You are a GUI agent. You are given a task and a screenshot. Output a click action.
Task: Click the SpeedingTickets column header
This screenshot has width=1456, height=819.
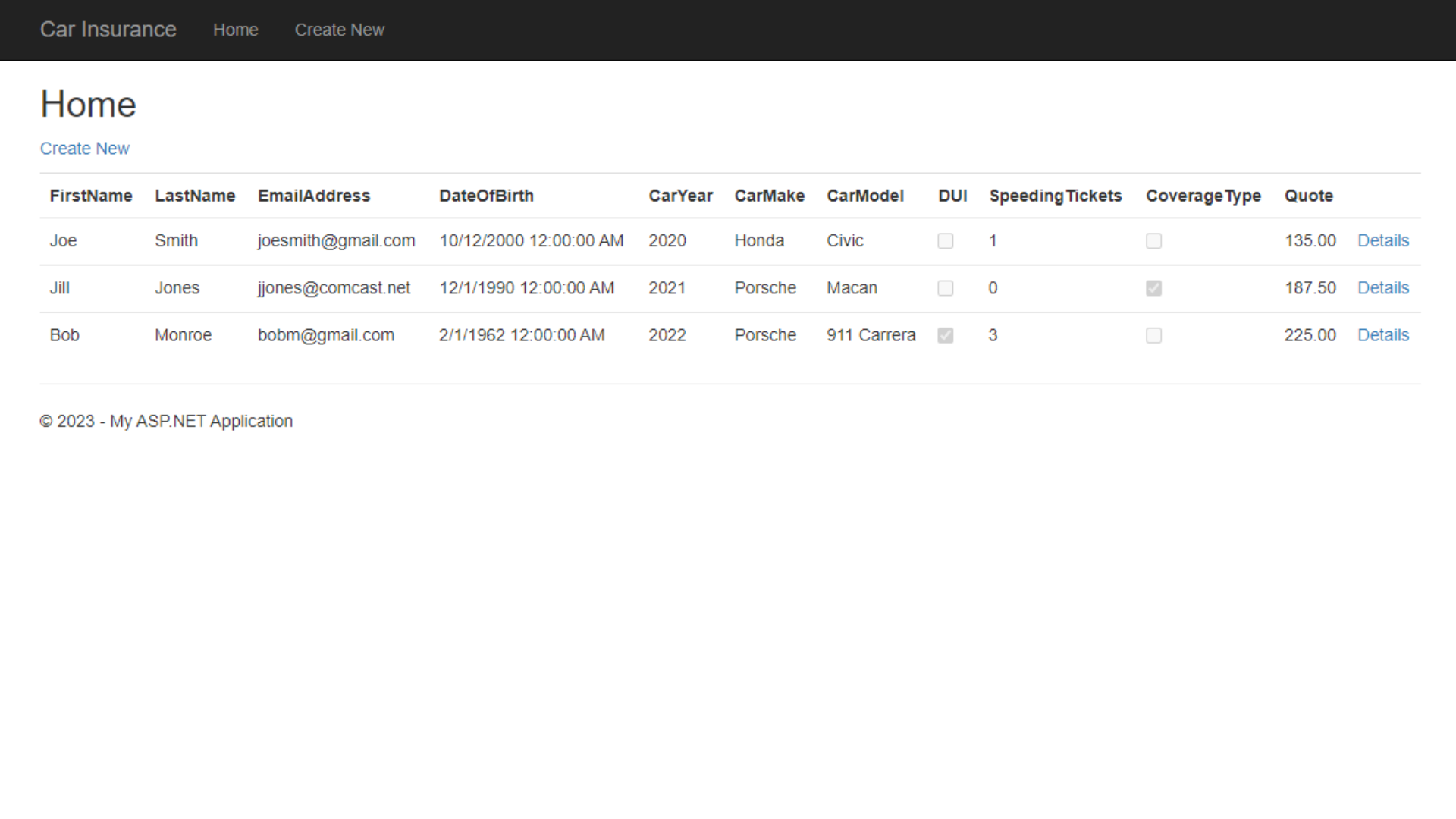coord(1055,196)
